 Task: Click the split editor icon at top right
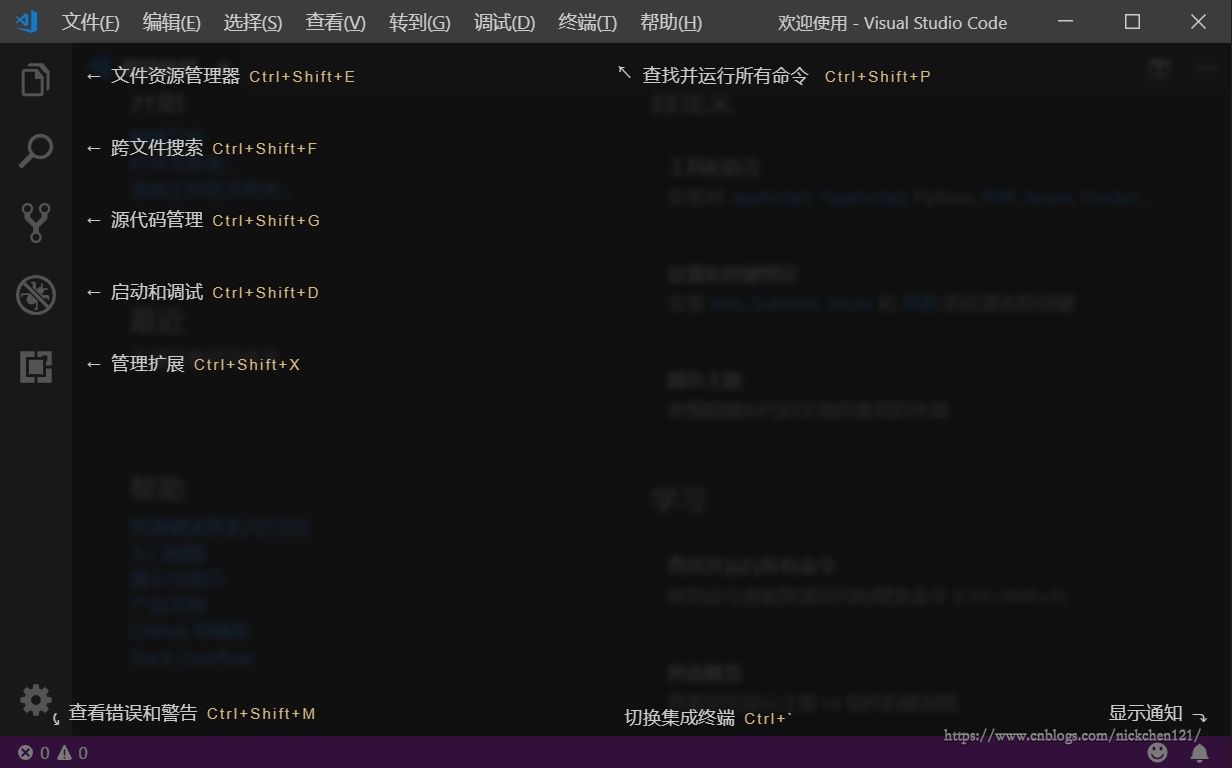pos(1160,68)
